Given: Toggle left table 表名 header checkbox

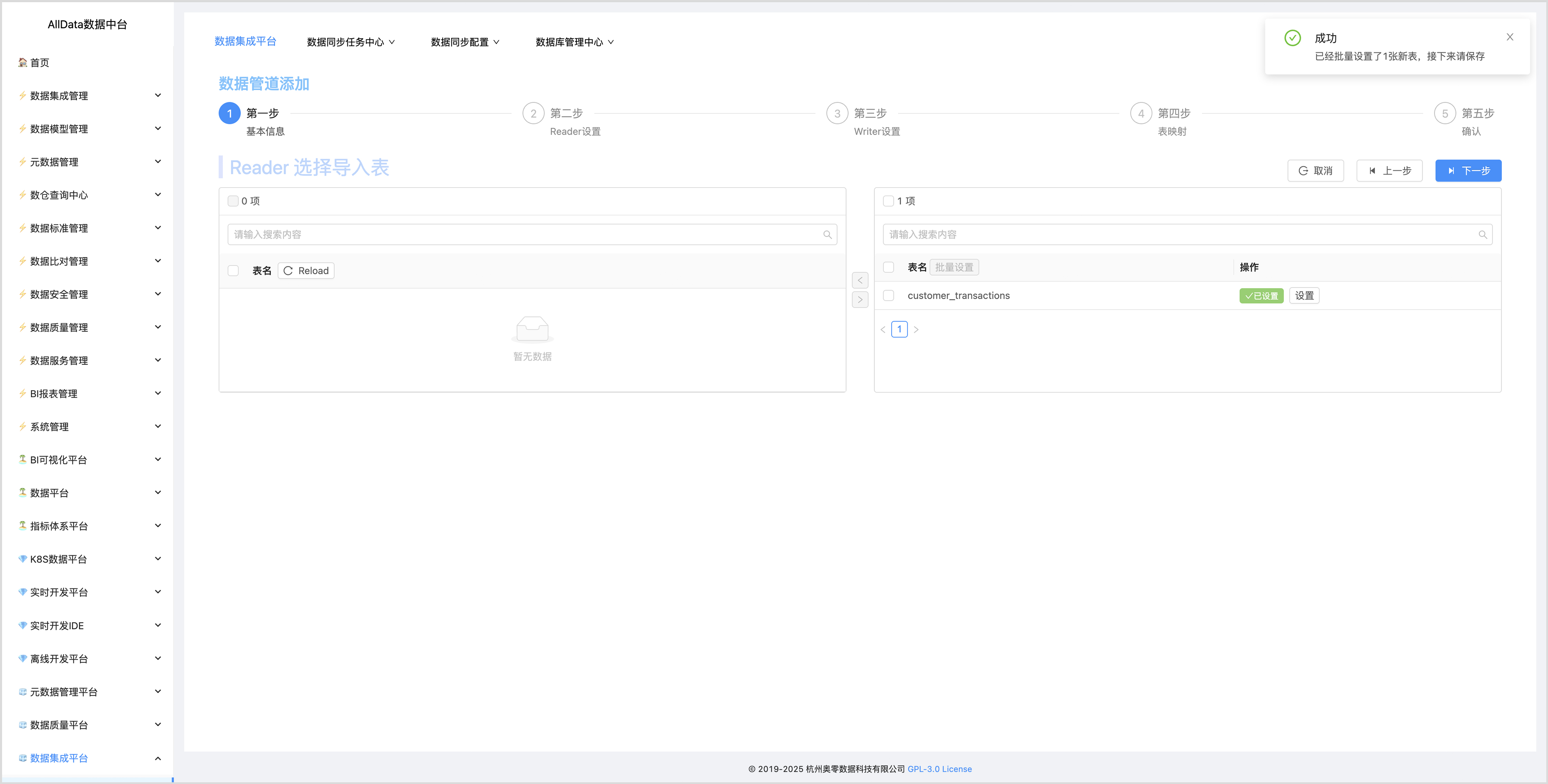Looking at the screenshot, I should 233,271.
